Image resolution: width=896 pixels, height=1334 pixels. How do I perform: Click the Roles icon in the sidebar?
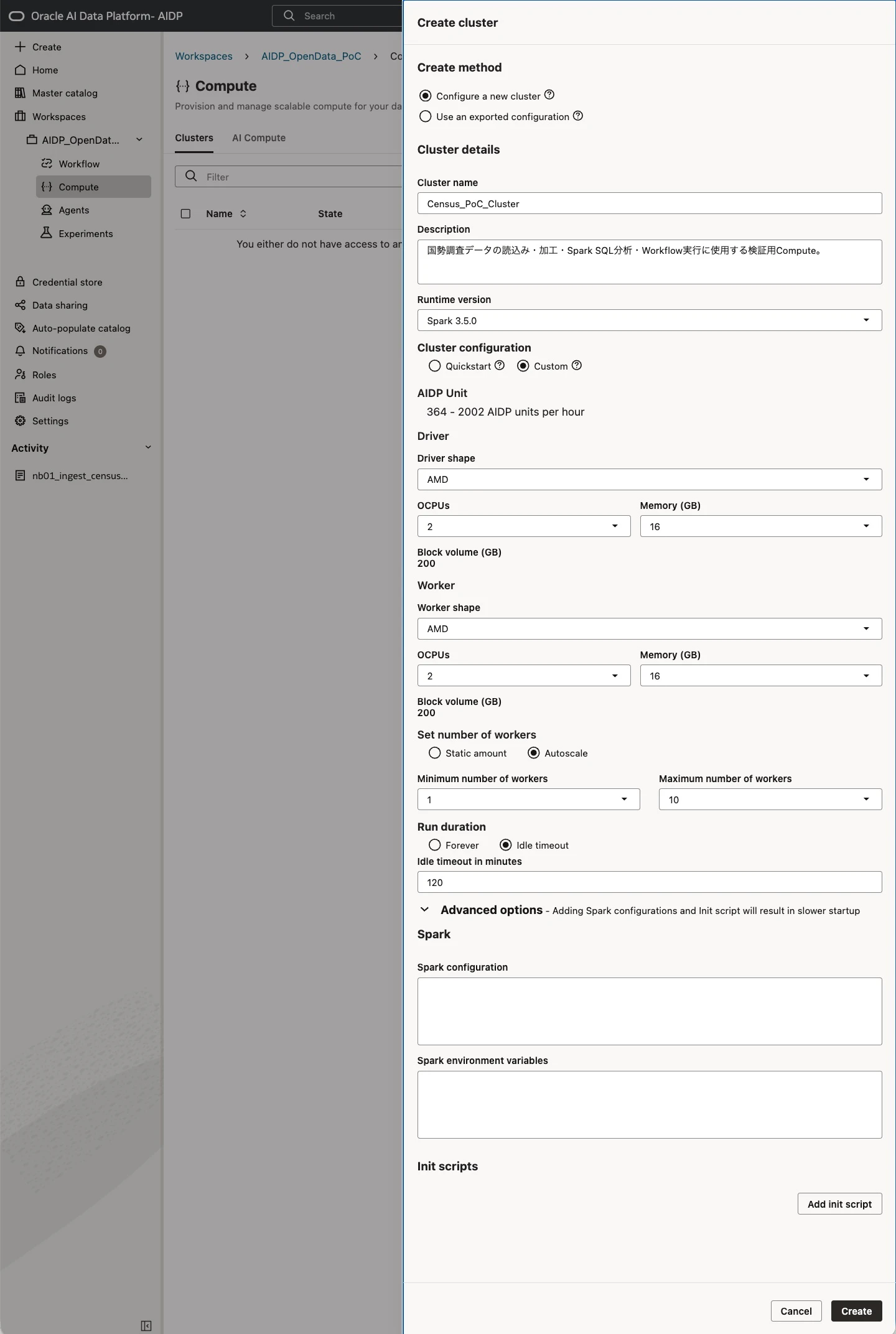coord(21,375)
